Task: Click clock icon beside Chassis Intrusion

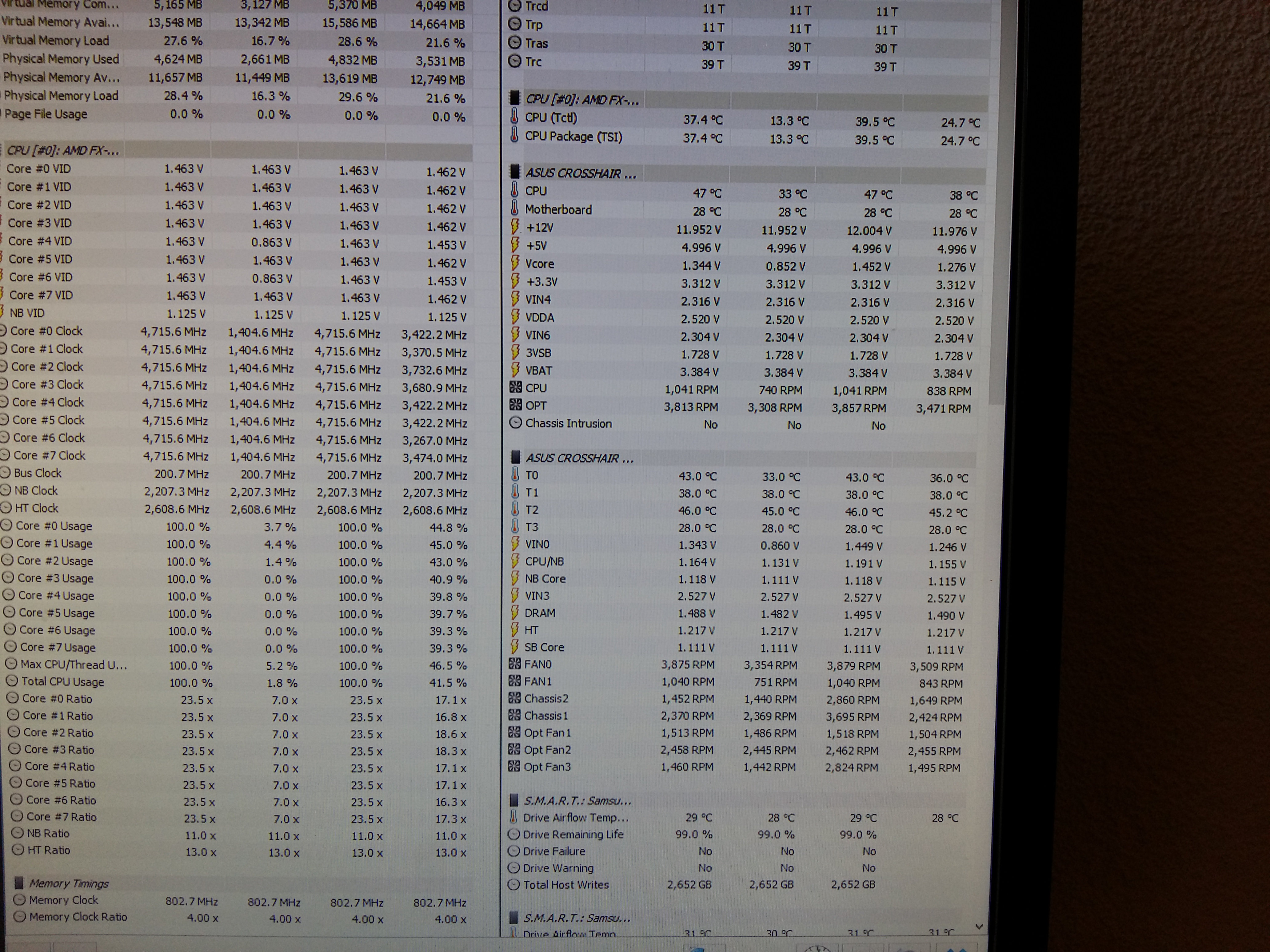Action: [x=516, y=423]
